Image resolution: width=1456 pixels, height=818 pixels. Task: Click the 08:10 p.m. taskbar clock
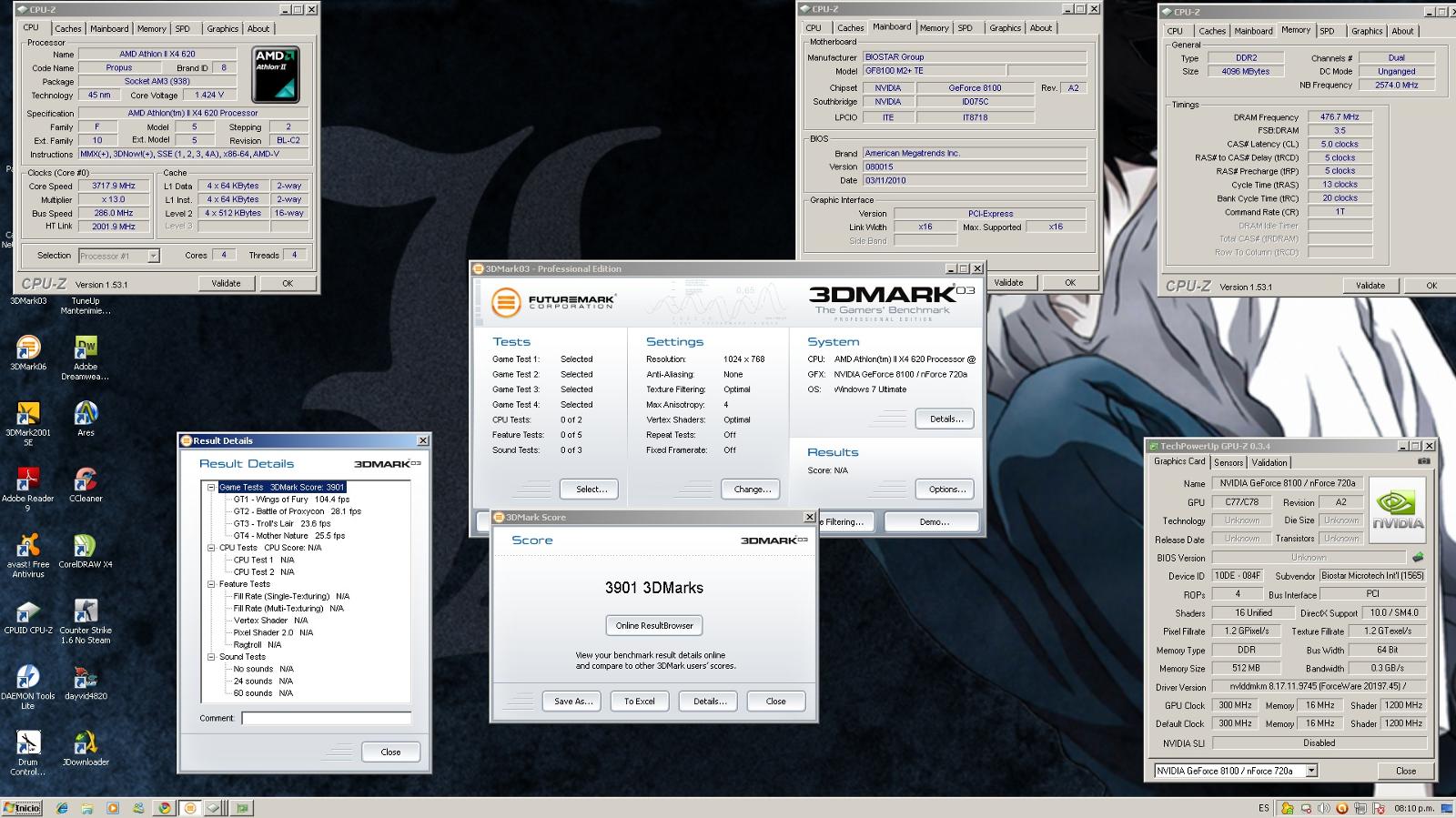(x=1414, y=808)
